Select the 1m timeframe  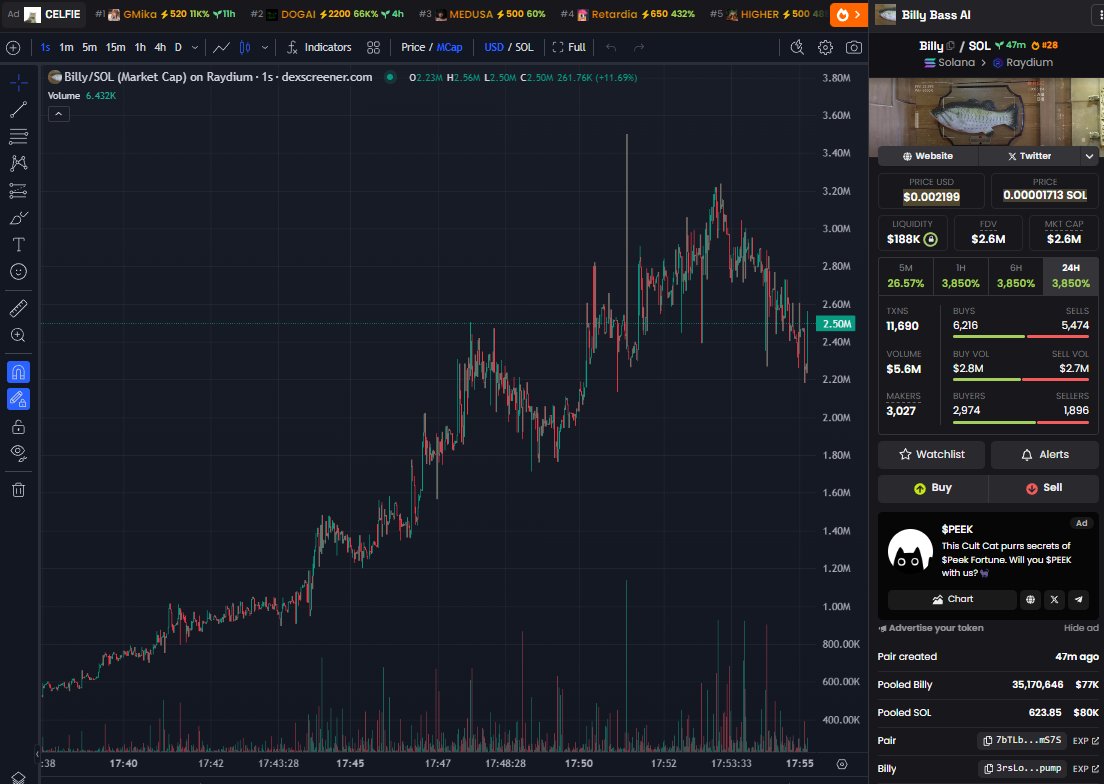tap(66, 47)
